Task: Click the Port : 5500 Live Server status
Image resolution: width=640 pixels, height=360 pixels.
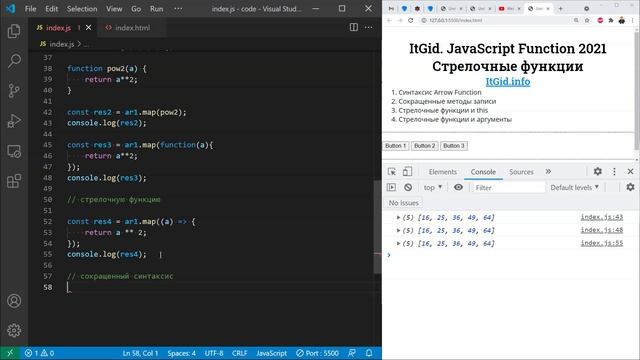Action: [317, 353]
